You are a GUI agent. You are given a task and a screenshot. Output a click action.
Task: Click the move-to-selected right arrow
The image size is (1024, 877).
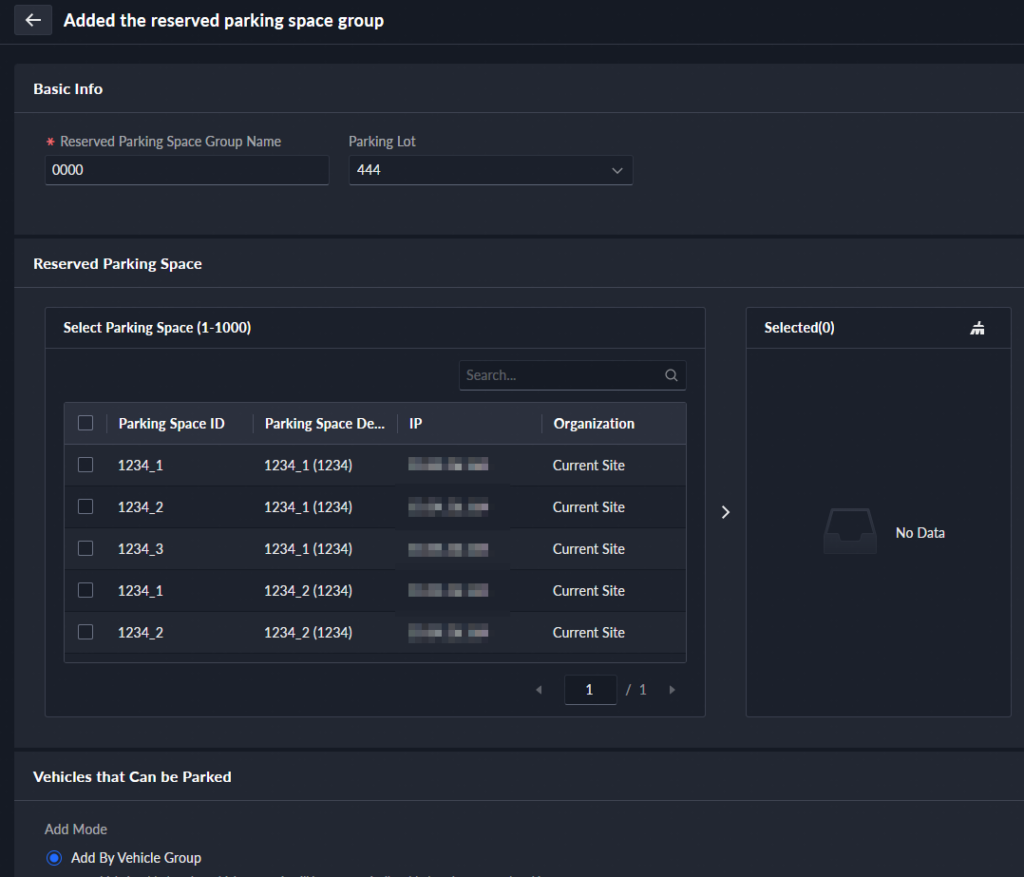click(x=726, y=512)
